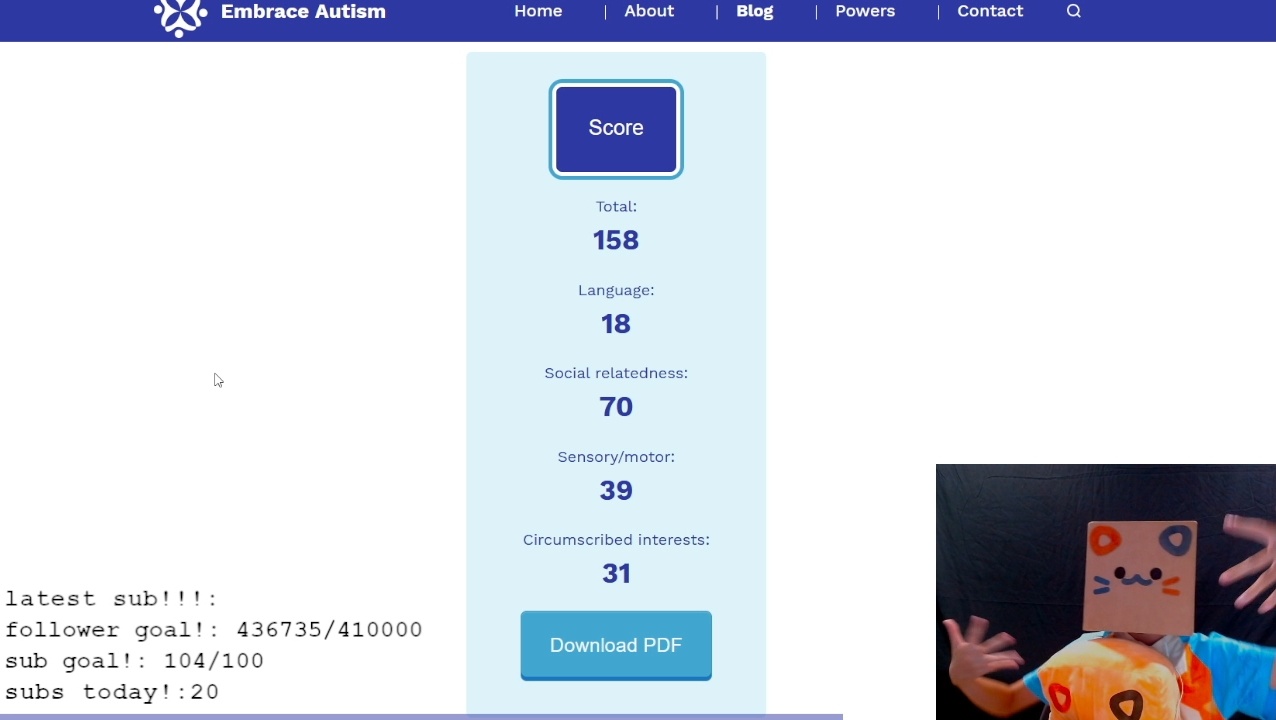Click the Circumscribed interests: label
The height and width of the screenshot is (720, 1276).
(616, 540)
